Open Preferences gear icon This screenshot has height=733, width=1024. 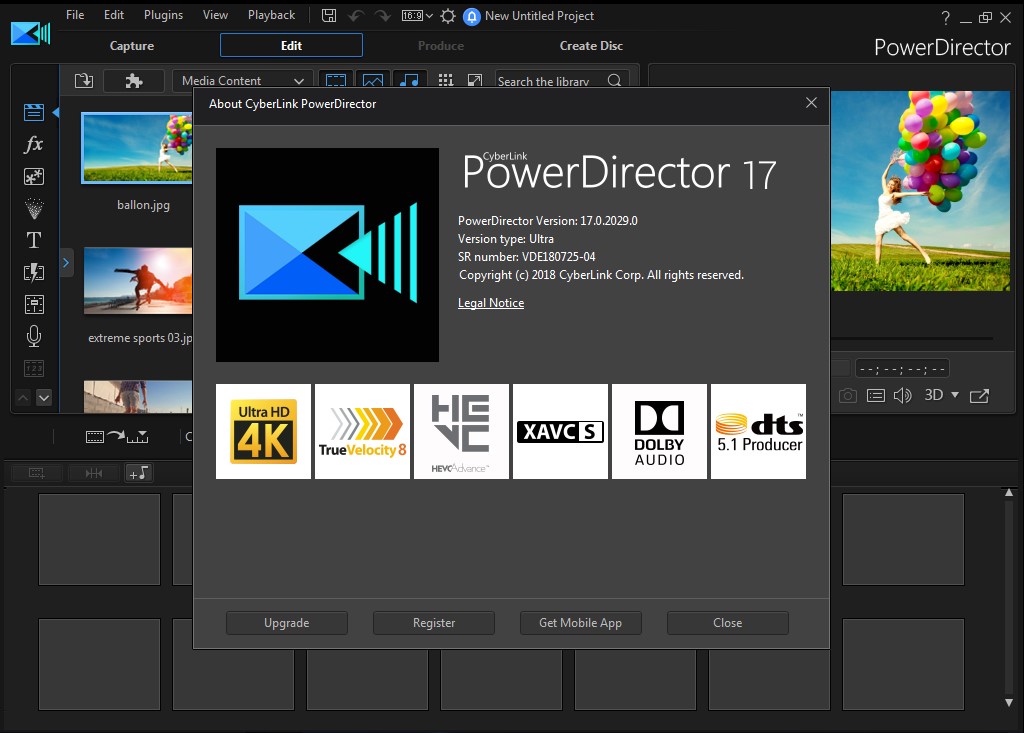pyautogui.click(x=448, y=16)
